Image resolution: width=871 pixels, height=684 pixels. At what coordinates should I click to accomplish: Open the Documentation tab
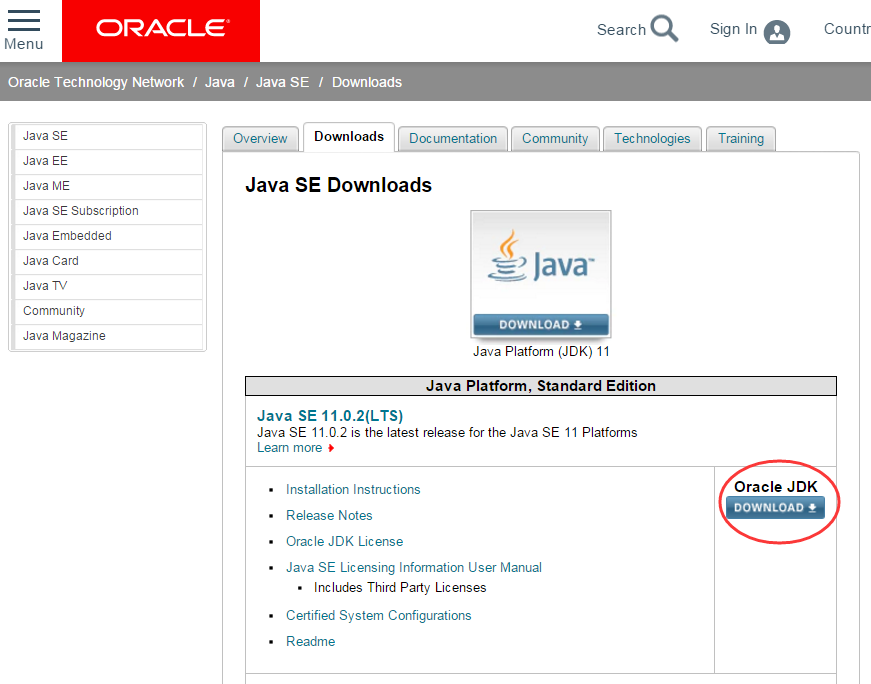point(453,138)
